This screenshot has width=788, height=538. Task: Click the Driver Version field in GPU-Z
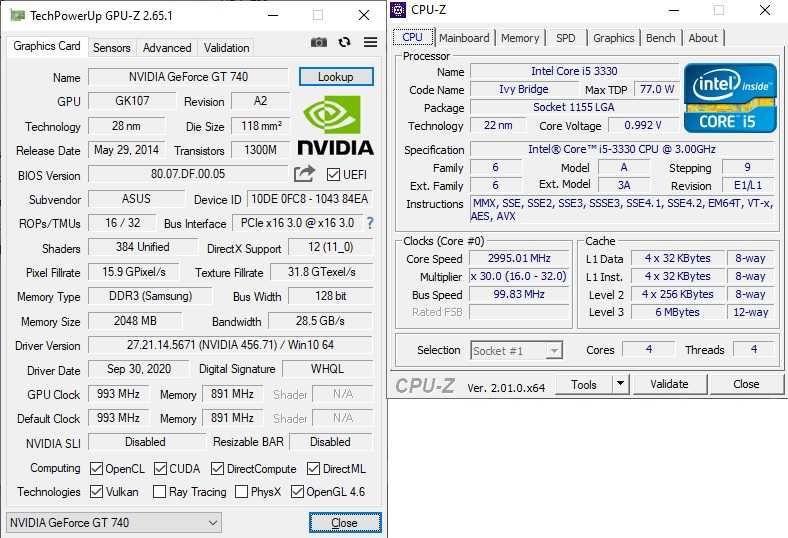230,345
